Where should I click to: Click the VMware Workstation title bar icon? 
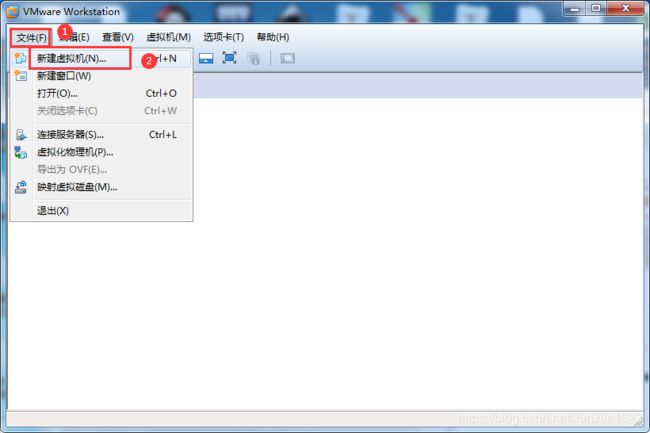pos(12,12)
